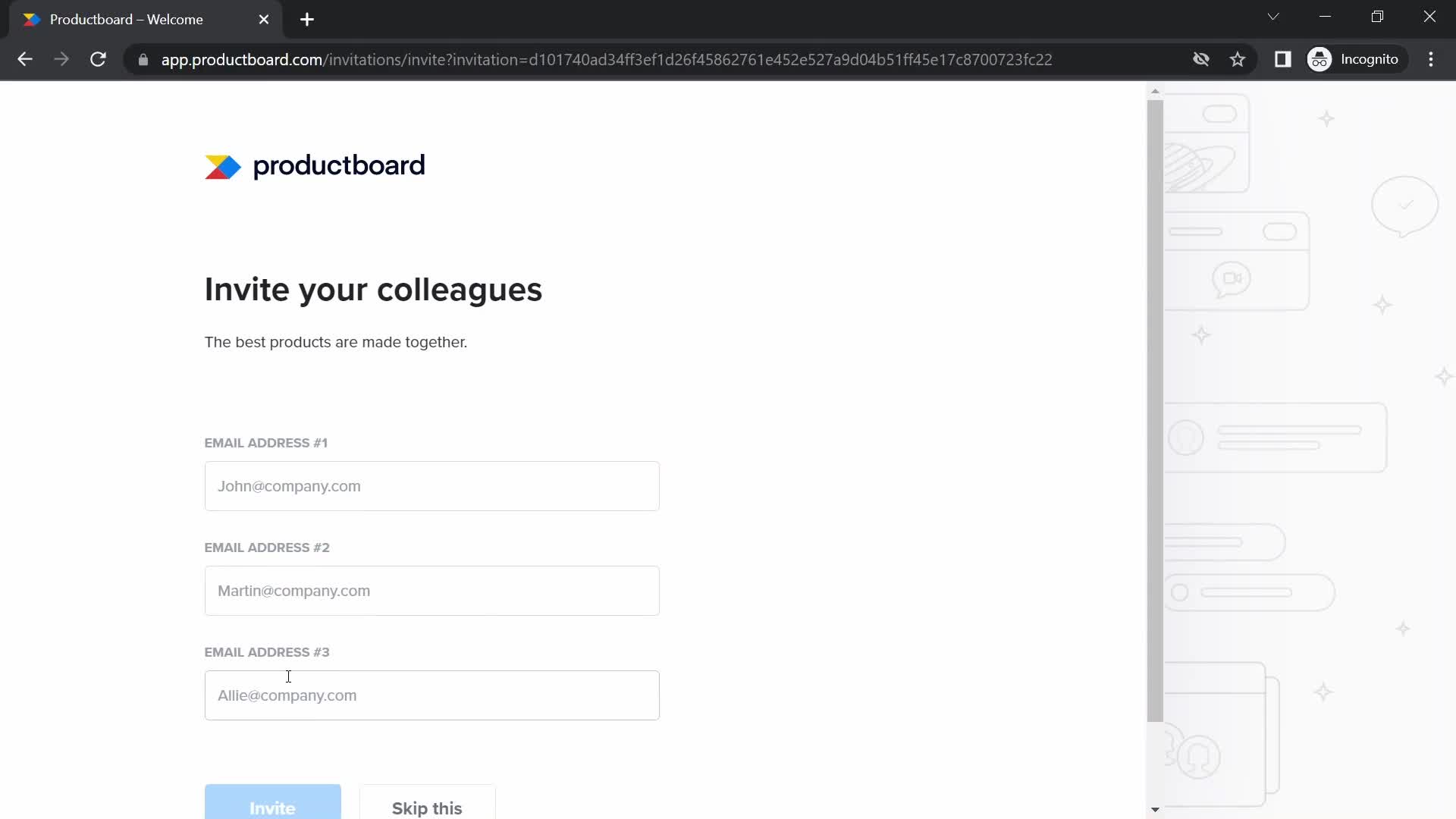Click the Invite your colleagues heading
Viewport: 1456px width, 819px height.
click(x=373, y=290)
